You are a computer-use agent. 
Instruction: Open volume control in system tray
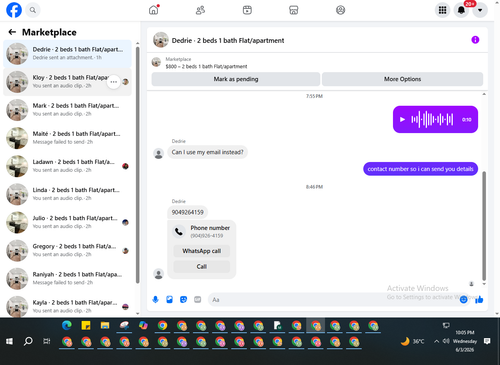pyautogui.click(x=446, y=341)
